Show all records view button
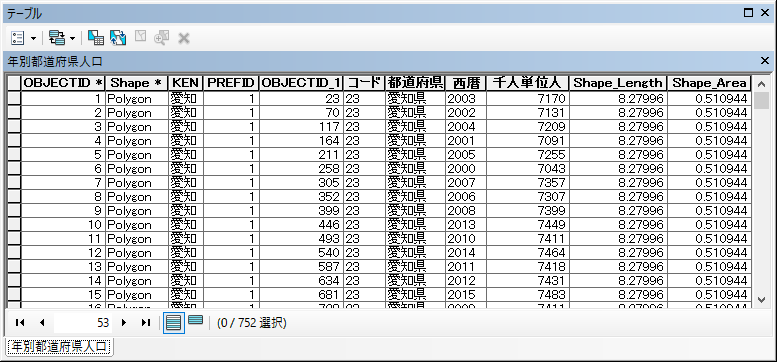The image size is (777, 362). [174, 323]
